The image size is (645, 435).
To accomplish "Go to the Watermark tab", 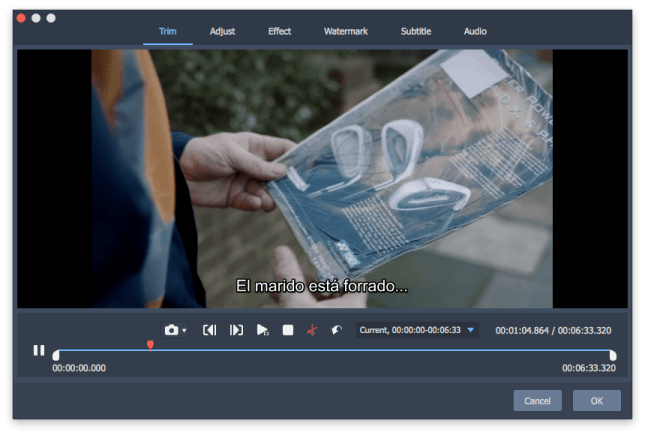I will 346,32.
